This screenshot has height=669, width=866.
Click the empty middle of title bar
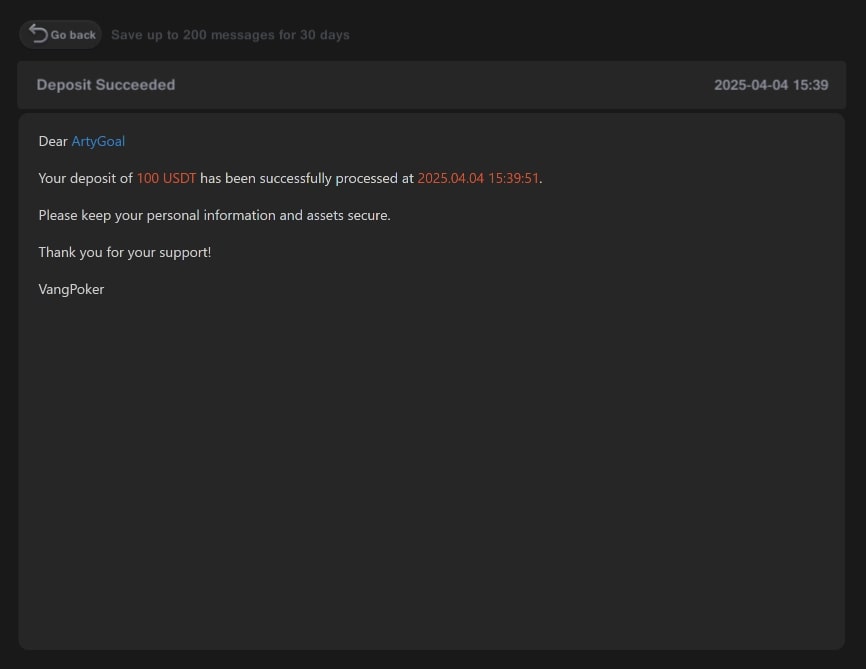(x=440, y=85)
